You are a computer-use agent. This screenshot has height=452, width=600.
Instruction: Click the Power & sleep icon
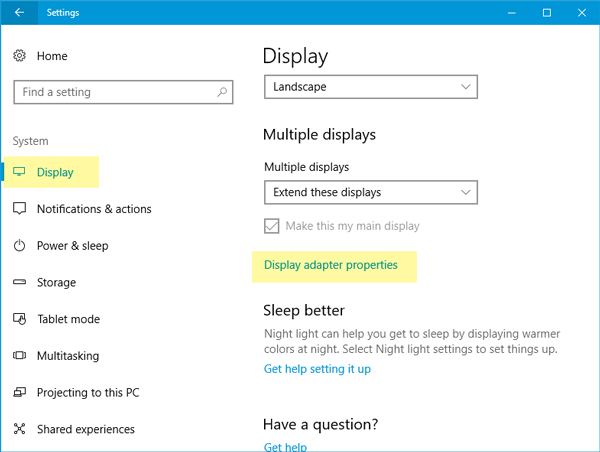point(19,245)
